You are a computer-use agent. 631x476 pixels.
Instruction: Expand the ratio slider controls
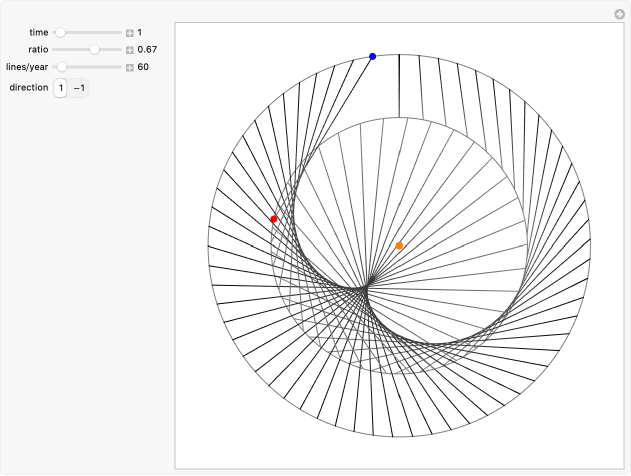[130, 50]
